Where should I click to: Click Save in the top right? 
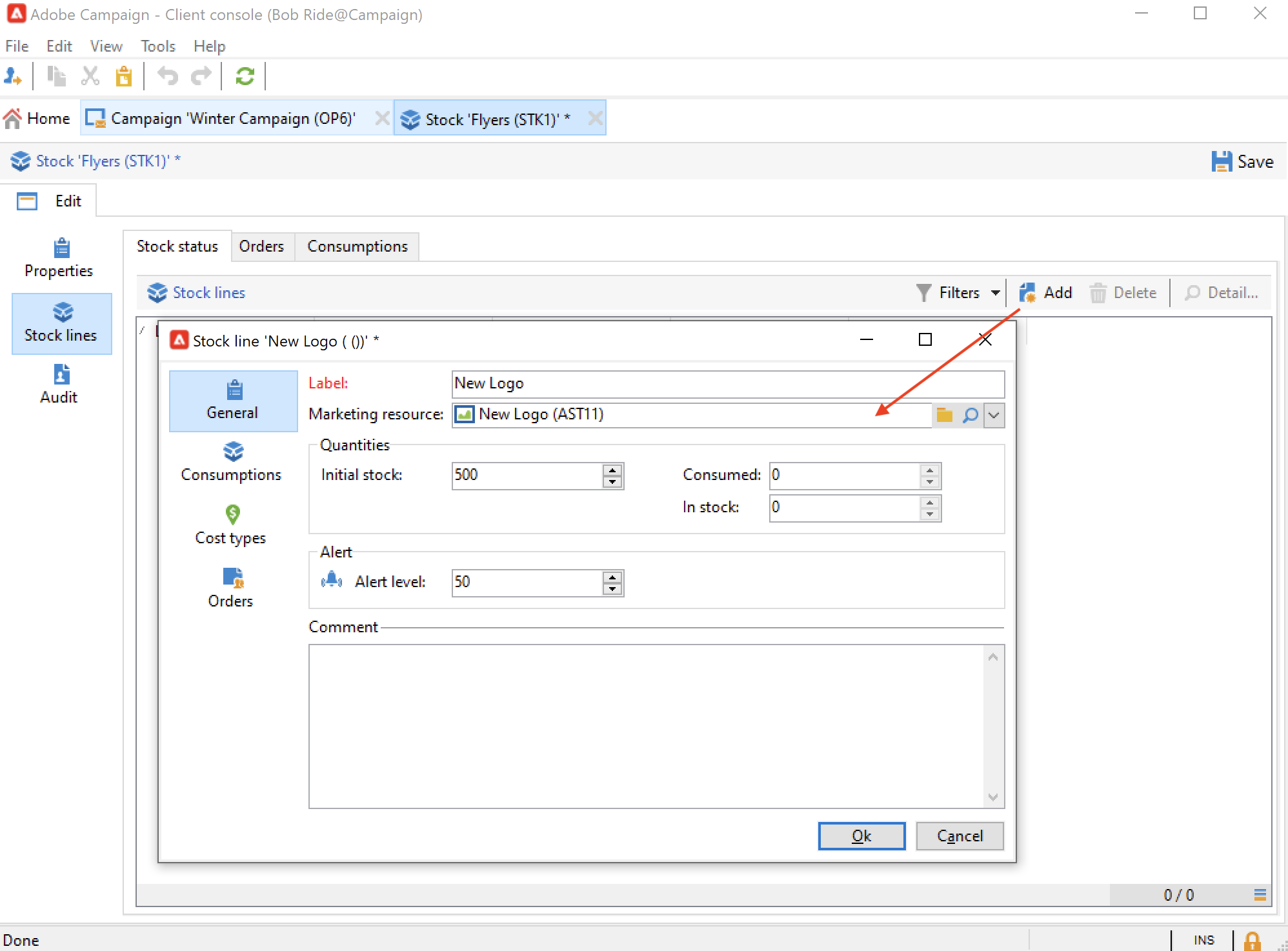pyautogui.click(x=1243, y=161)
